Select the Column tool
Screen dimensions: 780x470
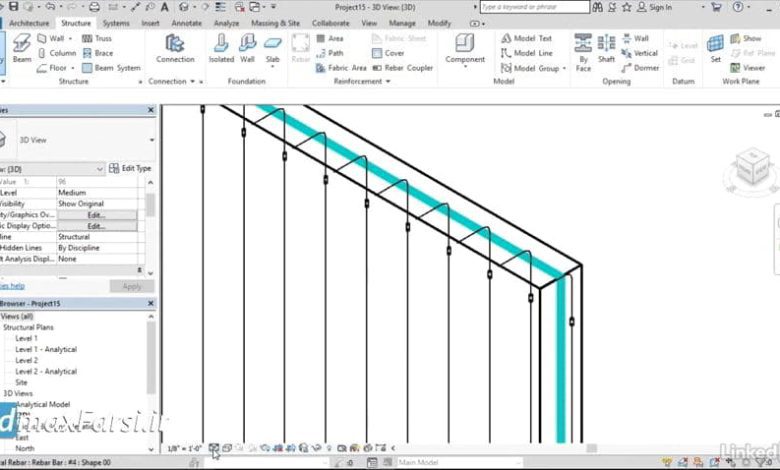coord(57,53)
